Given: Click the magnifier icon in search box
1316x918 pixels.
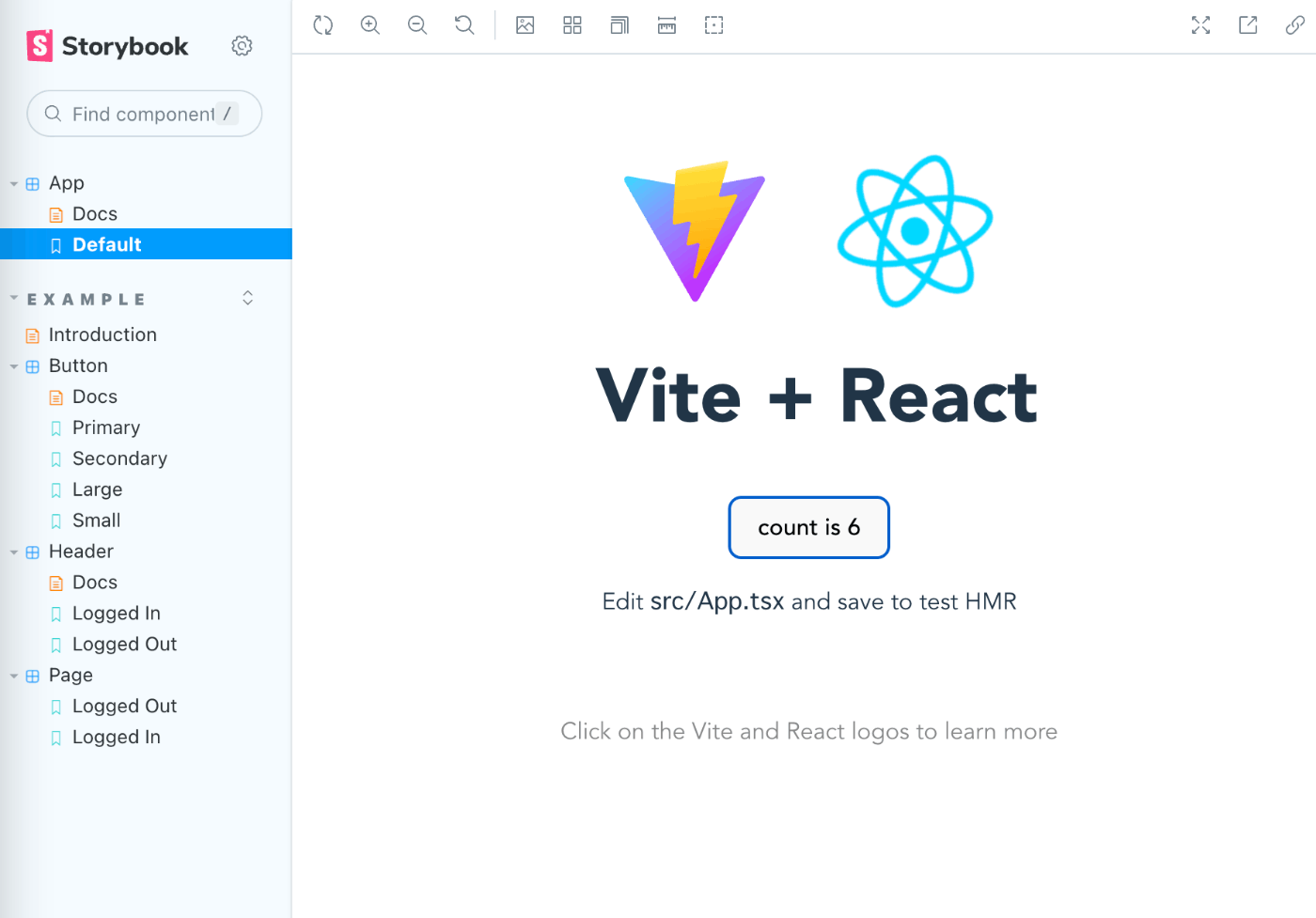Looking at the screenshot, I should click(x=53, y=114).
